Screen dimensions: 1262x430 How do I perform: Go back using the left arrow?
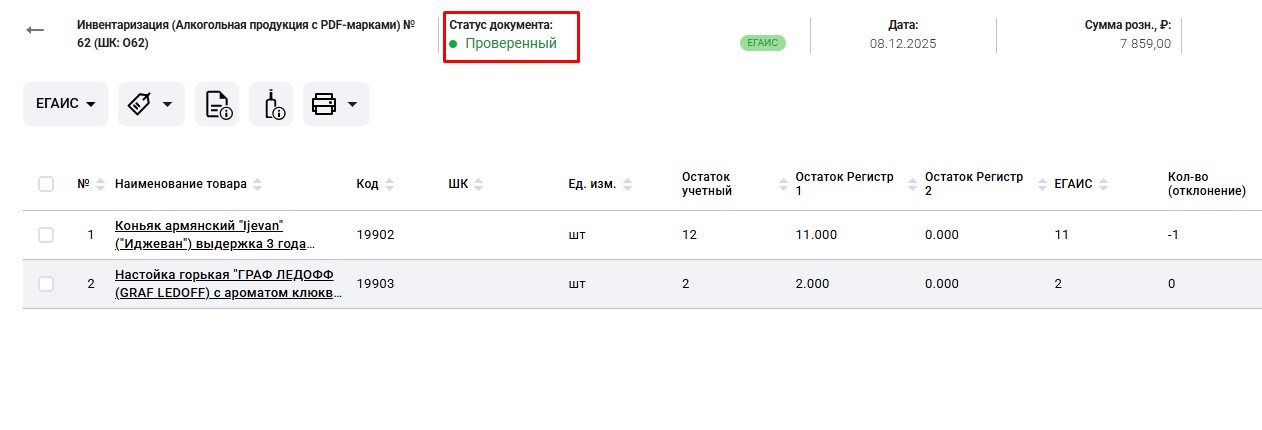35,30
